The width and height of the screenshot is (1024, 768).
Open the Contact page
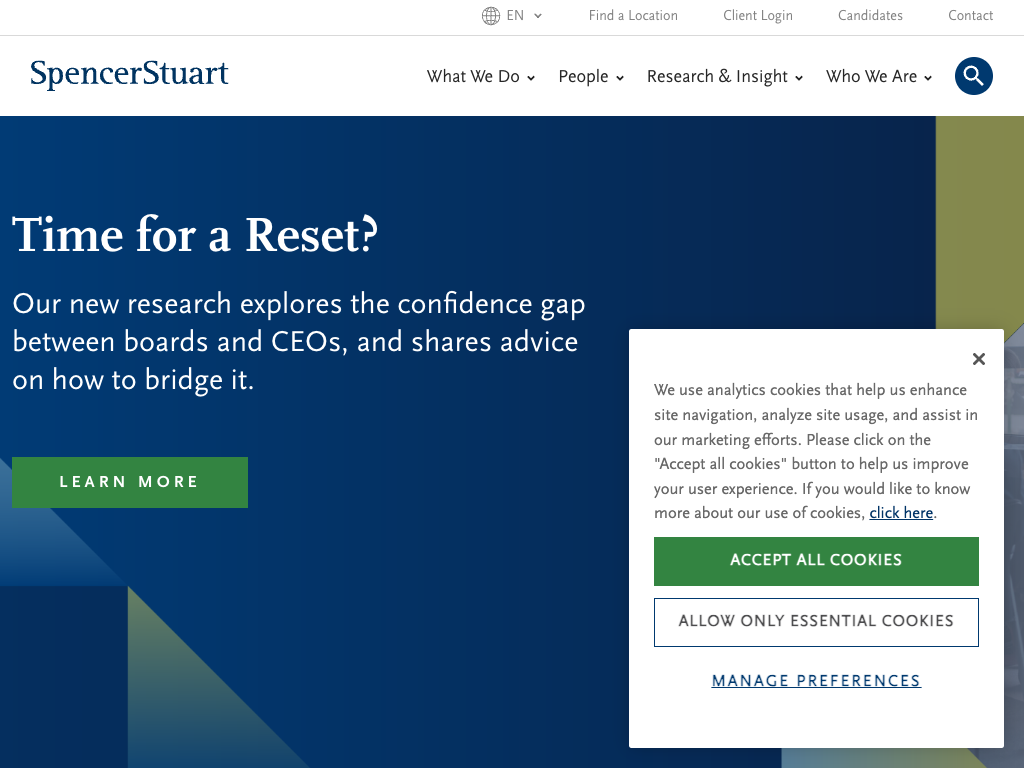970,16
